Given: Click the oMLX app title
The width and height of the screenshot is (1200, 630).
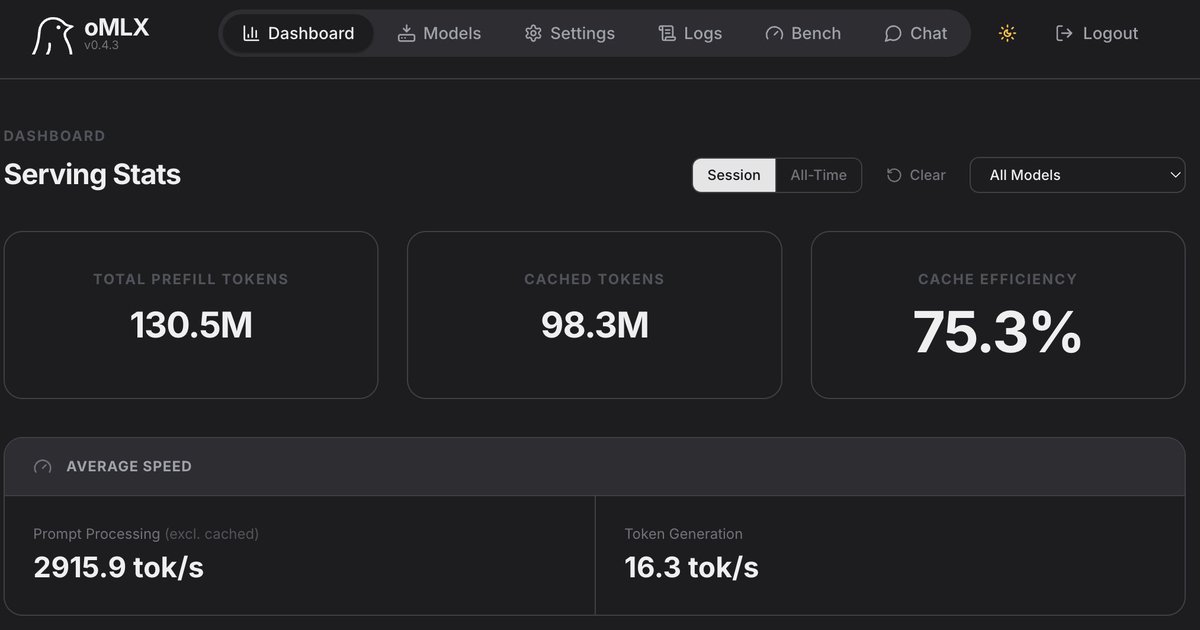Looking at the screenshot, I should click(x=117, y=27).
